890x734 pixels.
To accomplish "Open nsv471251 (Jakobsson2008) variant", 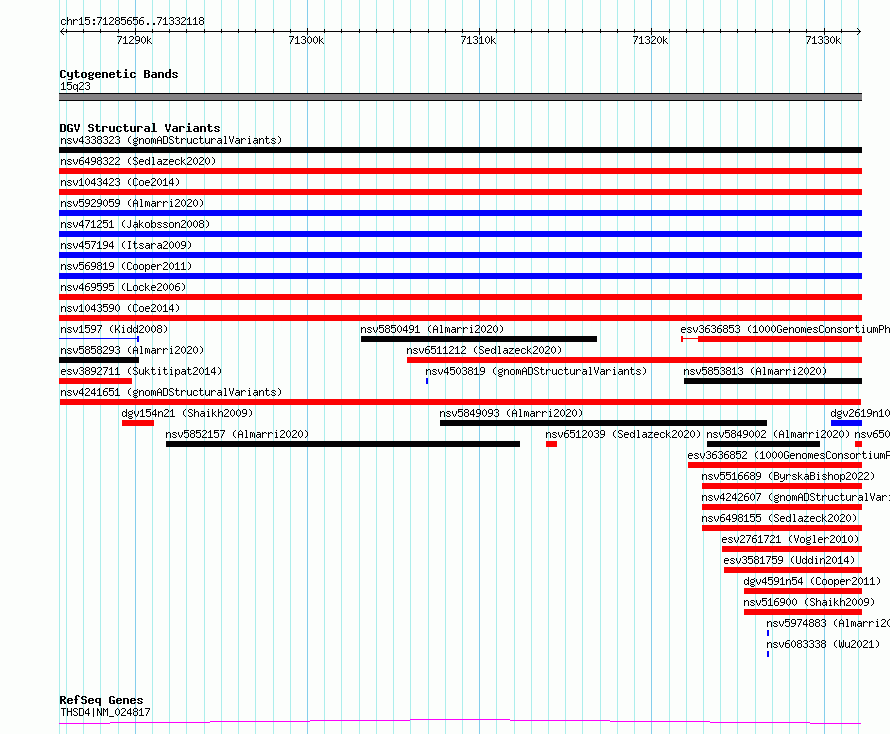I will pyautogui.click(x=135, y=224).
